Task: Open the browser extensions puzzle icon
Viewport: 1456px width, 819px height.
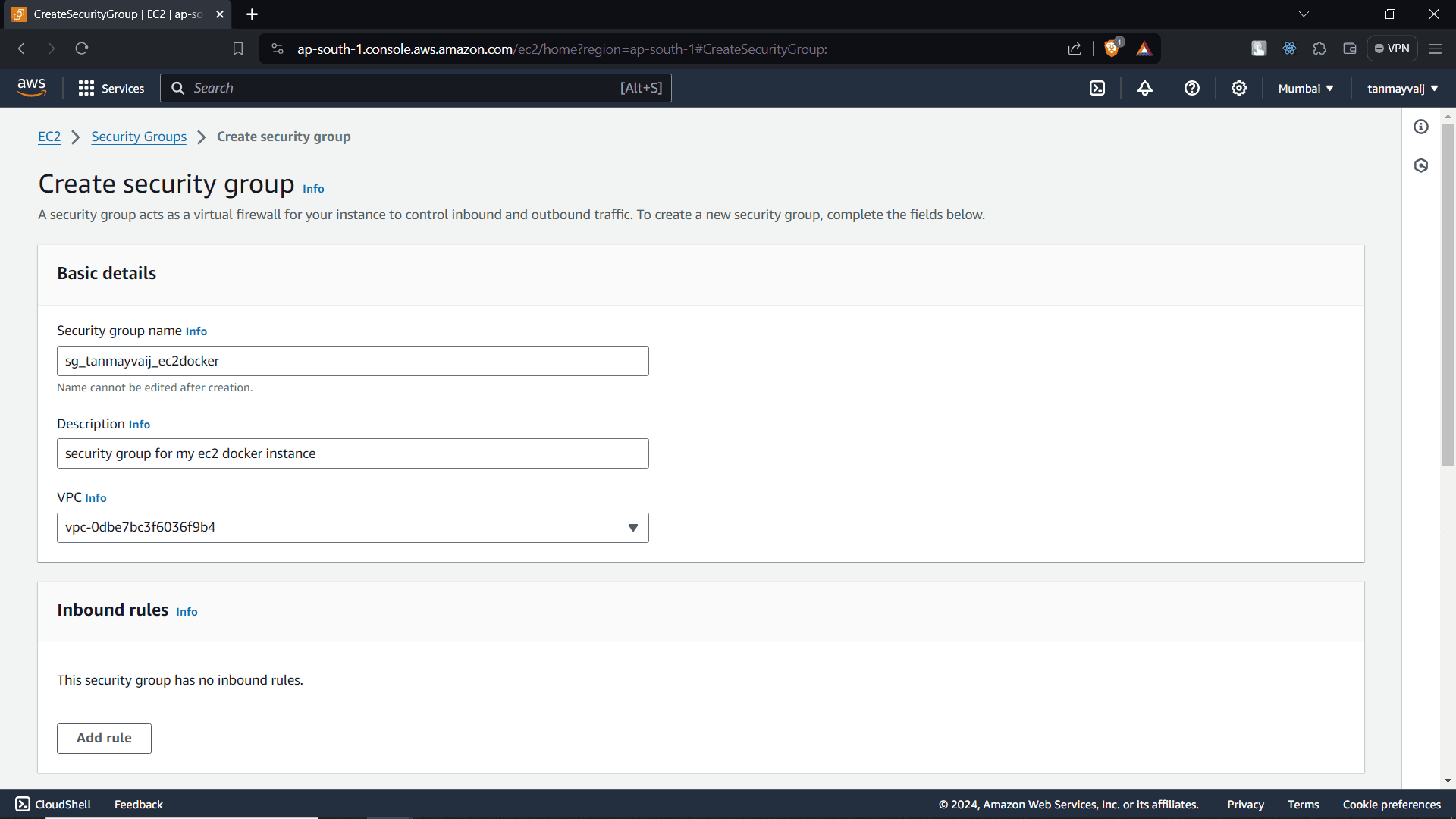Action: pyautogui.click(x=1319, y=48)
